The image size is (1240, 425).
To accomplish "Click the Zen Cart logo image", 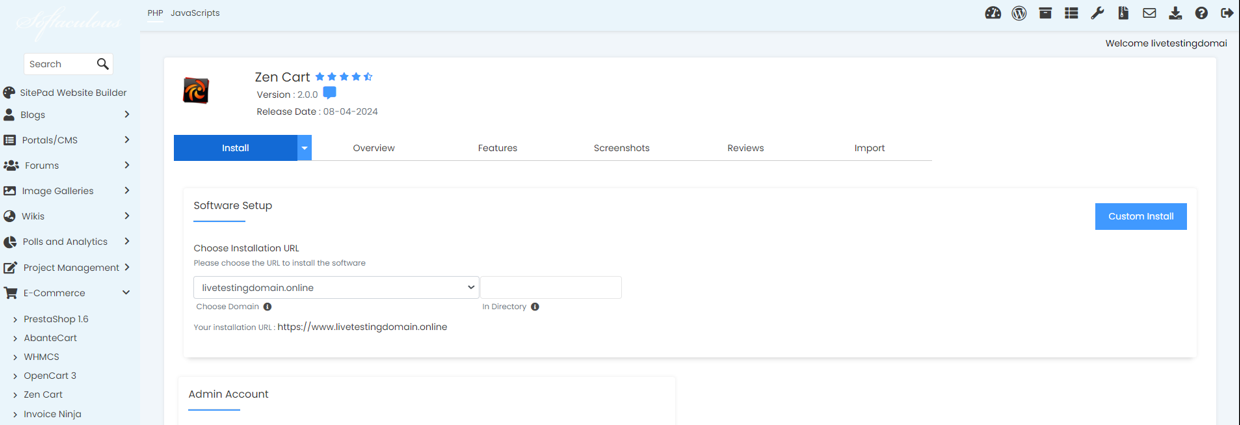I will (196, 91).
